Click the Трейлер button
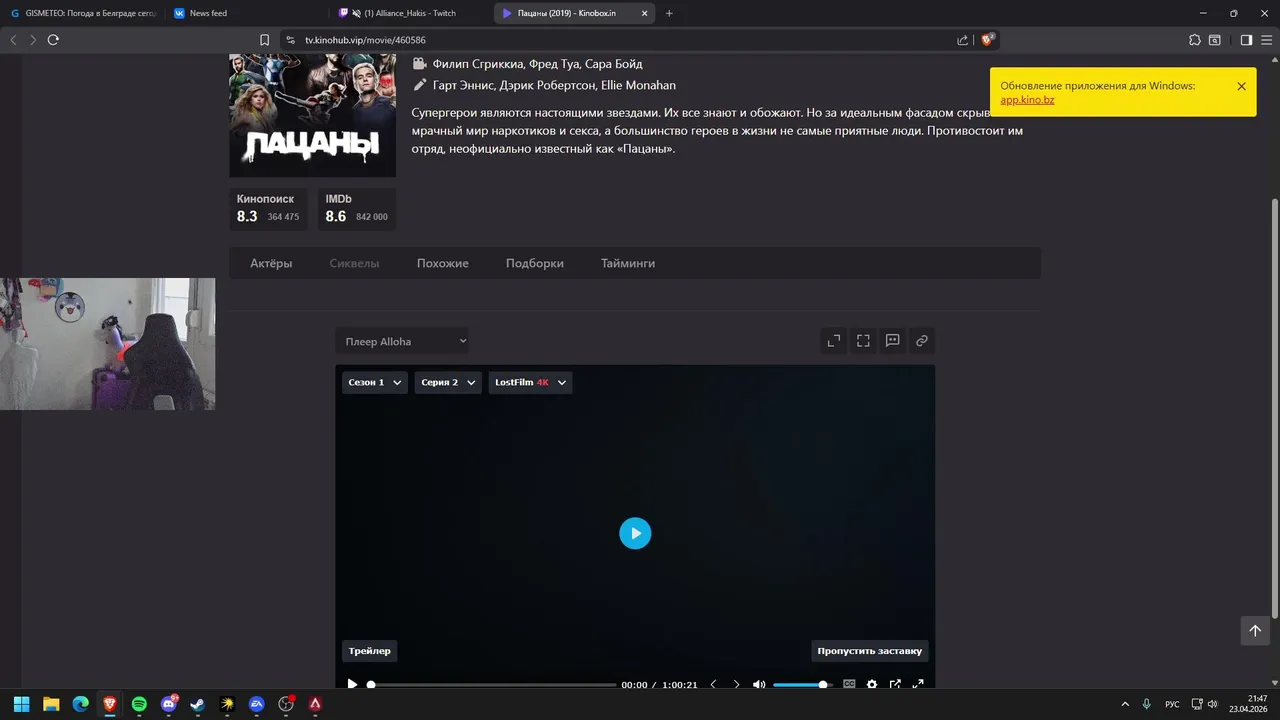 click(x=370, y=651)
